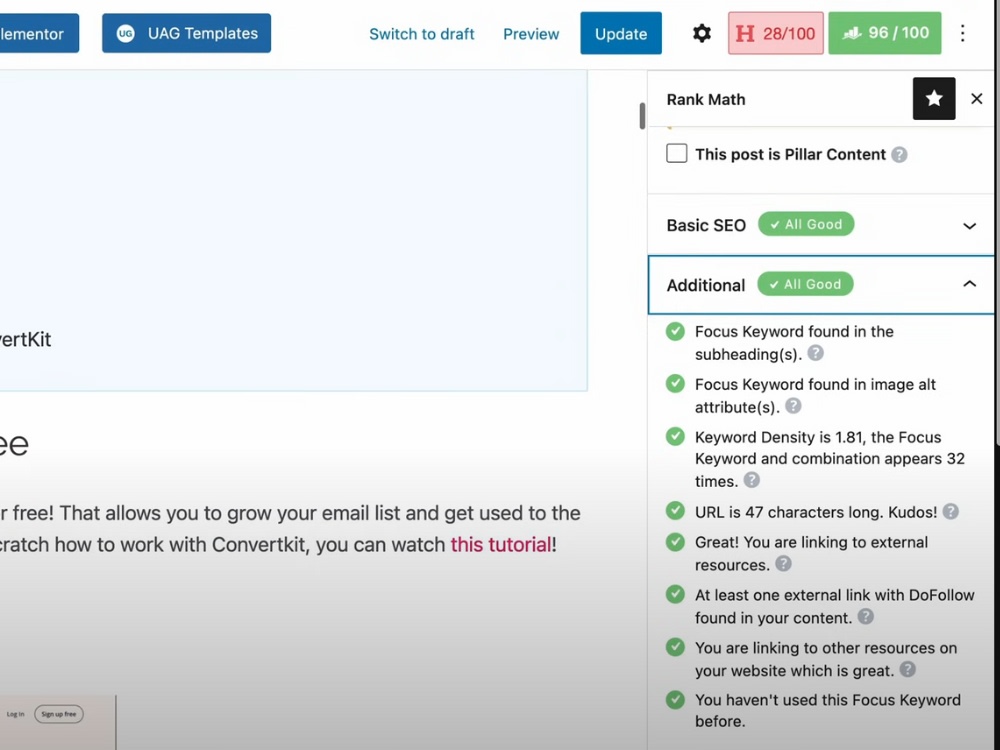Open help for image alt attribute
The width and height of the screenshot is (1000, 750).
793,406
